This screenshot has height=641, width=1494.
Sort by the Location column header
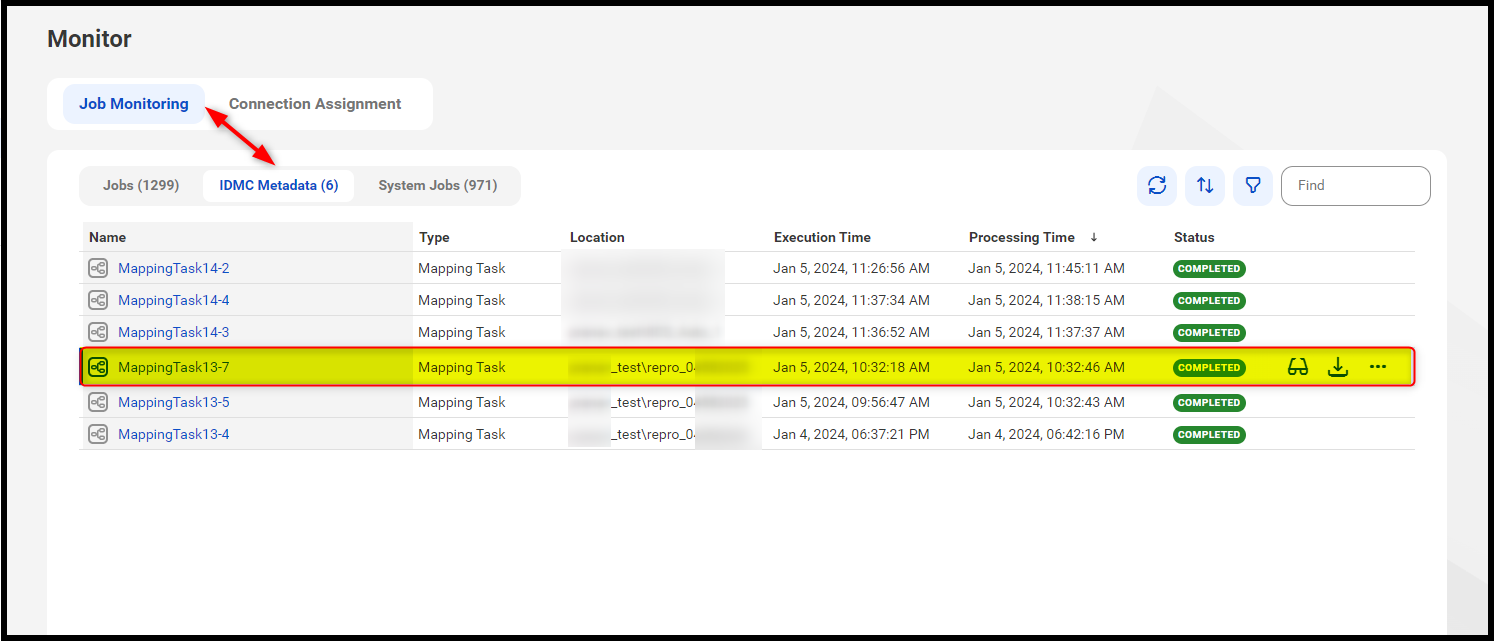point(597,237)
